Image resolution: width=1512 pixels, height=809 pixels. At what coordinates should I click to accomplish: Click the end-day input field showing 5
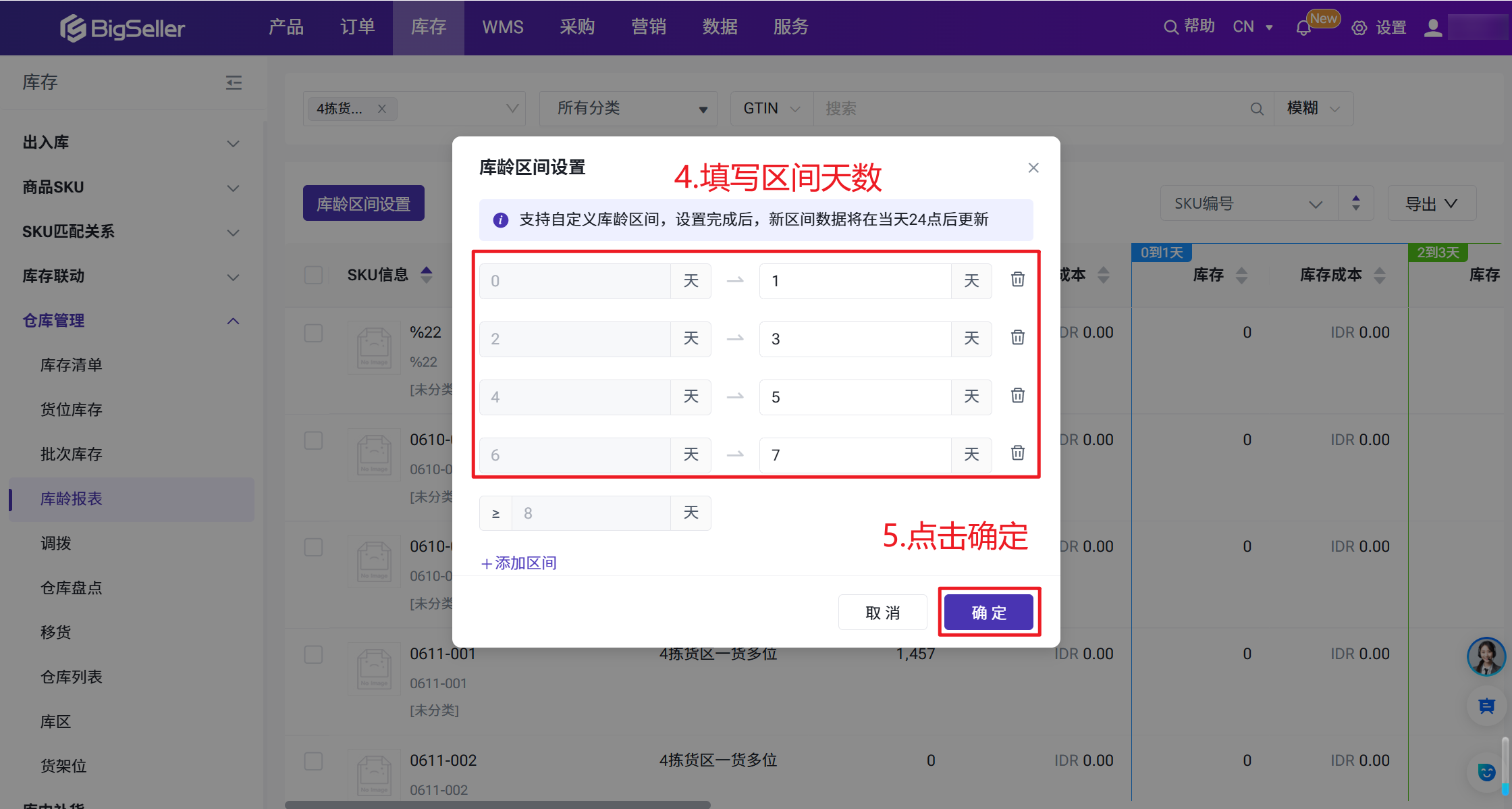[855, 397]
